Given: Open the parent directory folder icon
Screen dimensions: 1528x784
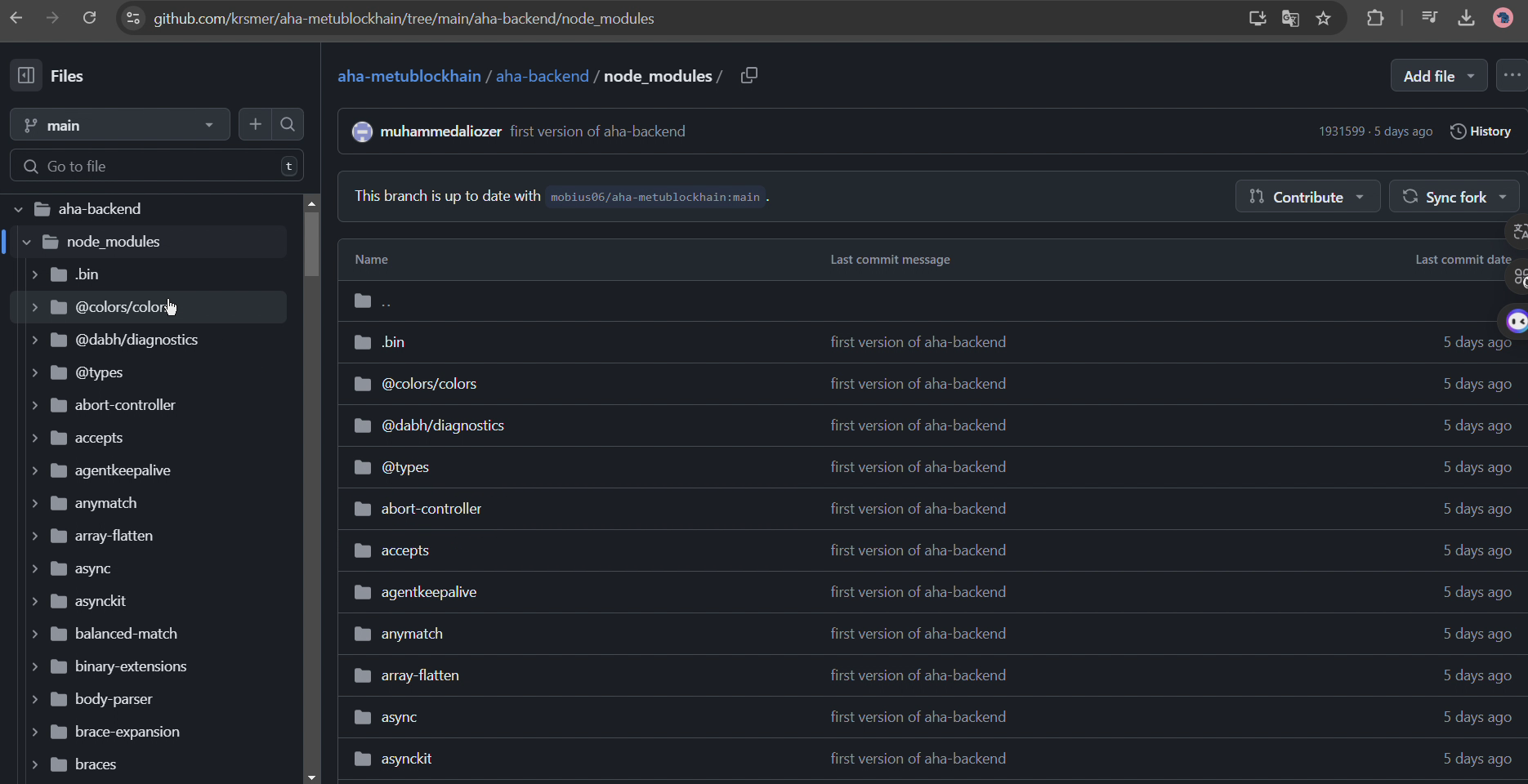Looking at the screenshot, I should 363,301.
